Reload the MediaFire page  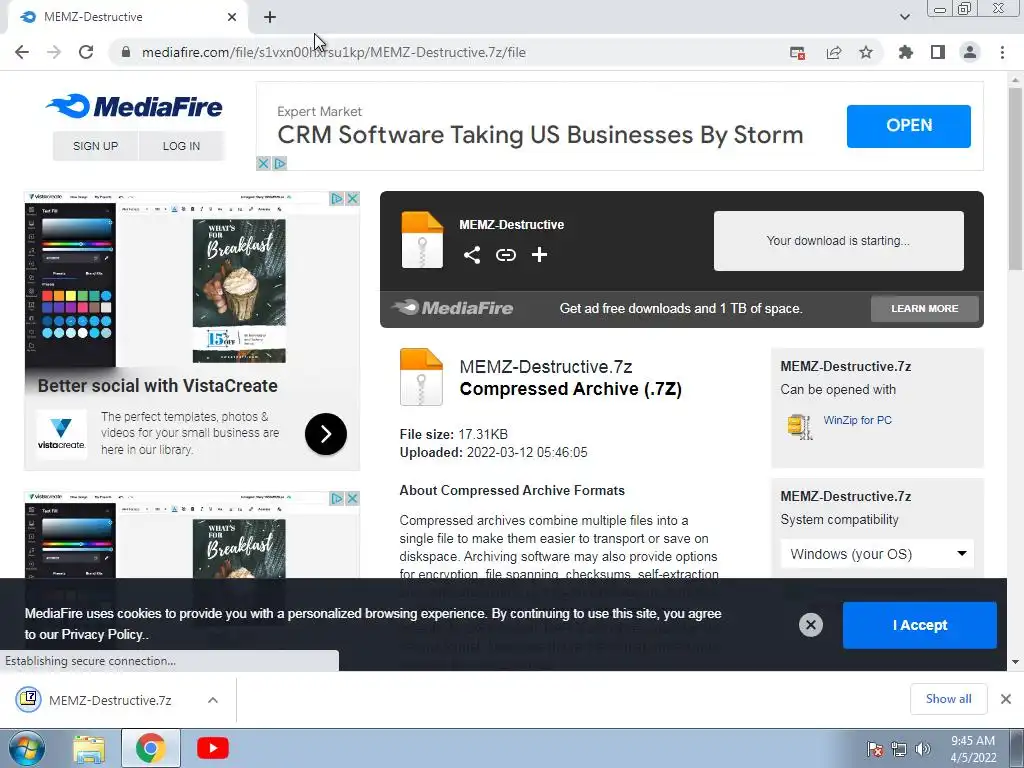(x=86, y=52)
